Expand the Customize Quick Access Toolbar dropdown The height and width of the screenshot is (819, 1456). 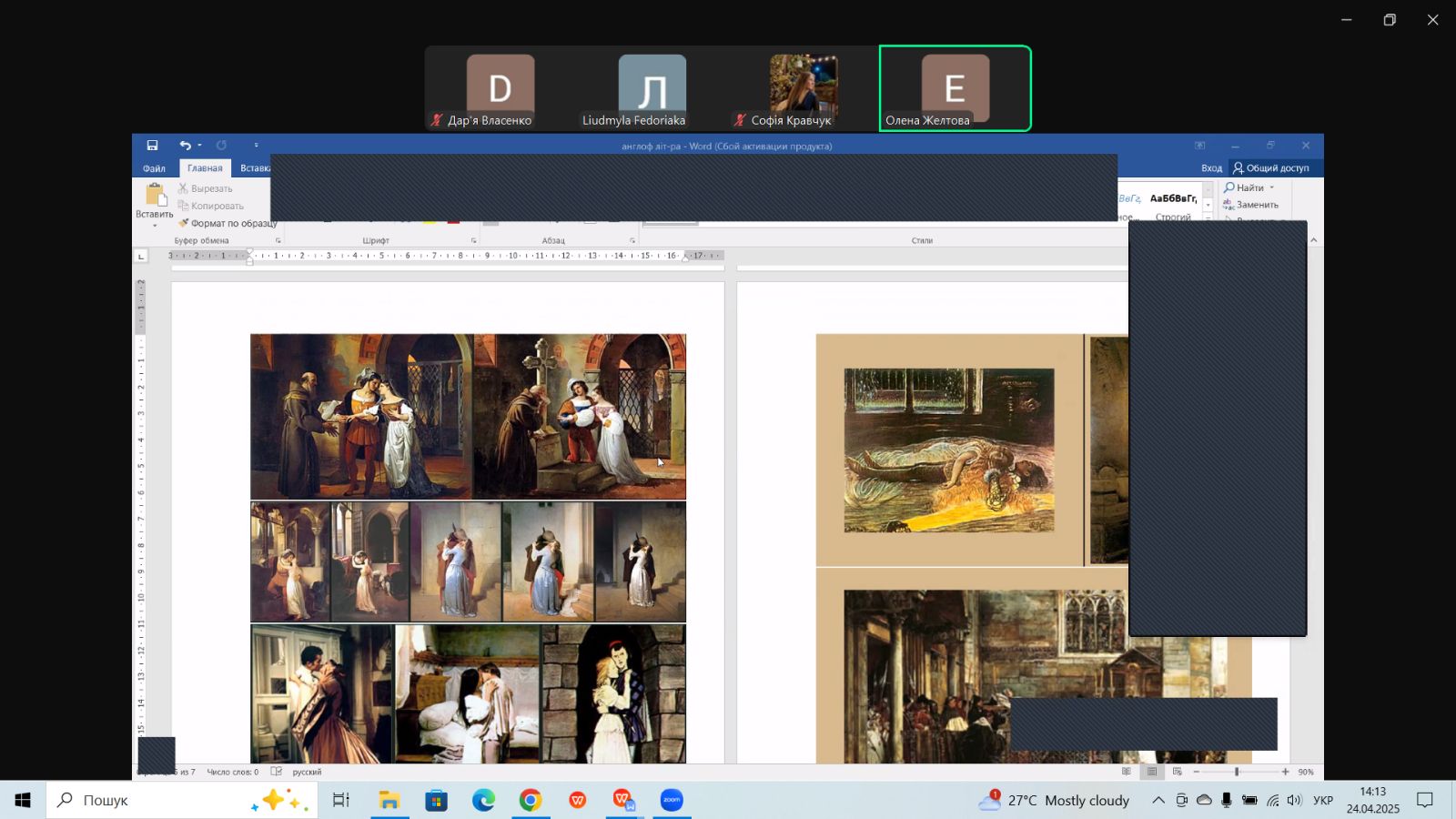(256, 146)
